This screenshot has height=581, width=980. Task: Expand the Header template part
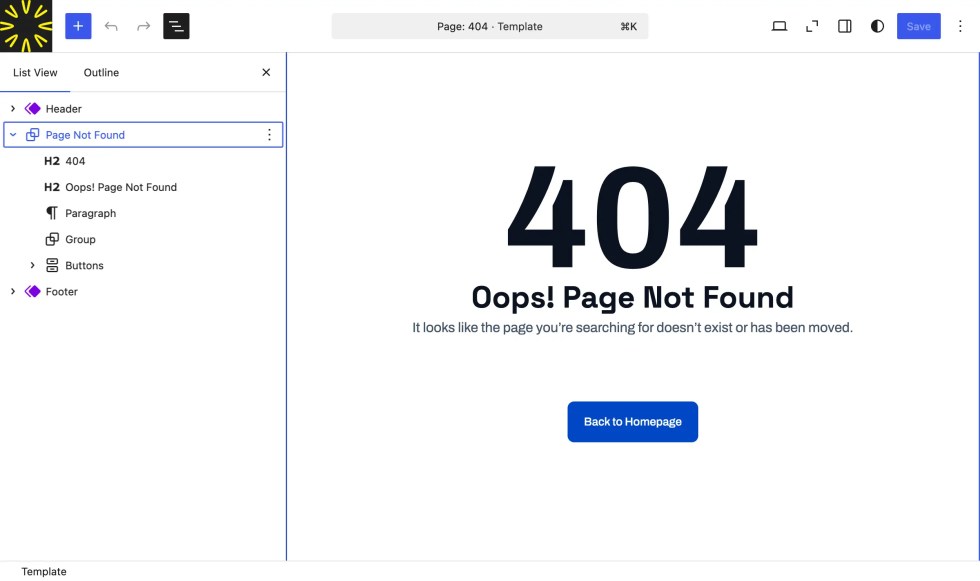[12, 109]
